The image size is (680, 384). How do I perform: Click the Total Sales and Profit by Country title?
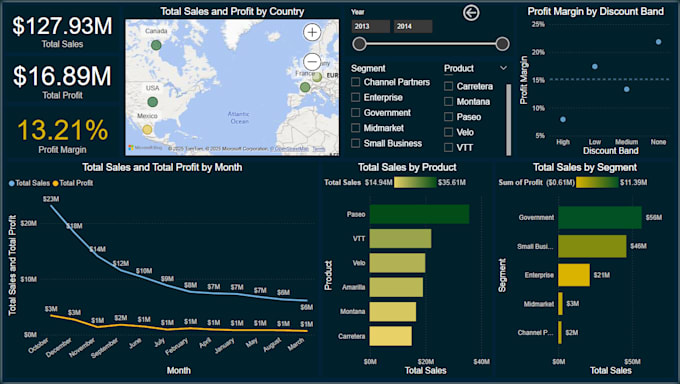coord(232,12)
